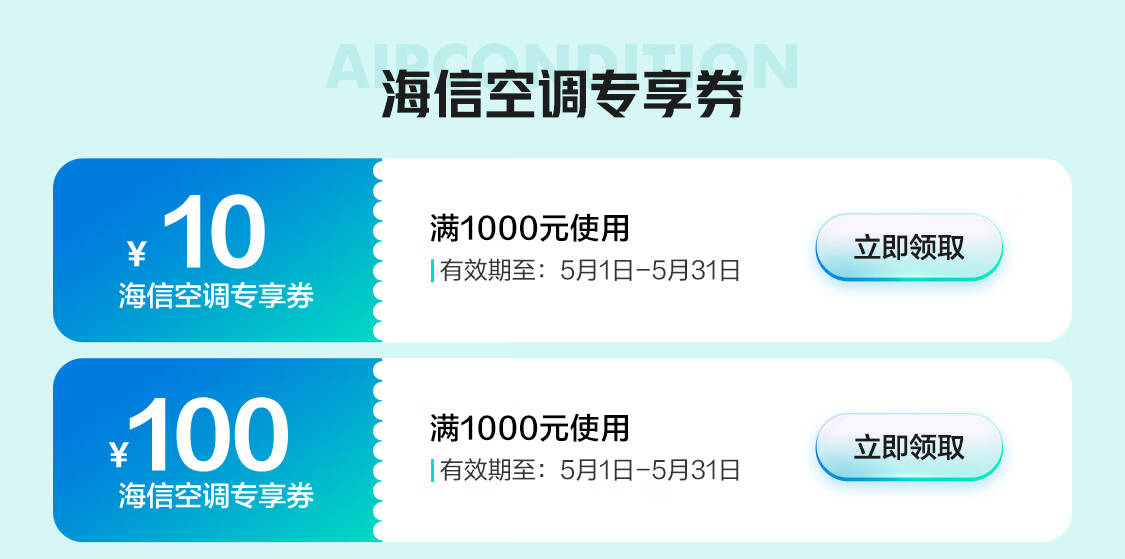
Task: Click the faded AIRCONDITION background text
Action: [562, 66]
